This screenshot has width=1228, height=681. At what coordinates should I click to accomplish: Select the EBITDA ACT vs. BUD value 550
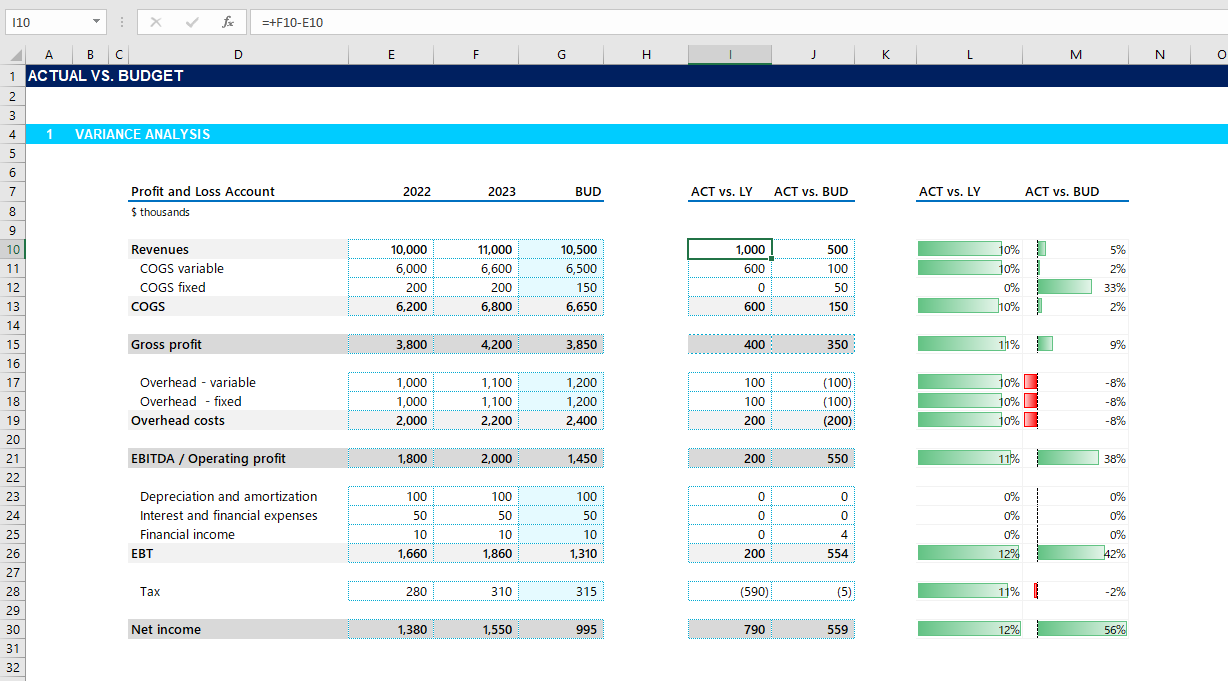point(813,459)
